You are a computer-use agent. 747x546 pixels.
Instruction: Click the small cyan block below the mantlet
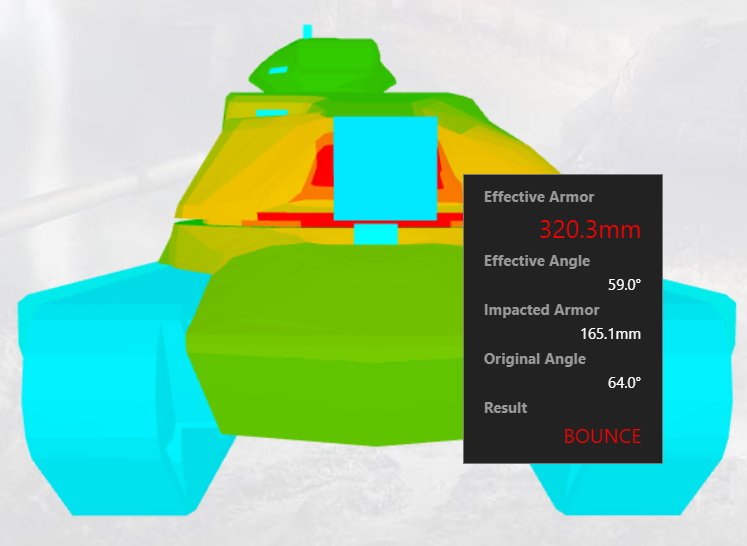[375, 233]
